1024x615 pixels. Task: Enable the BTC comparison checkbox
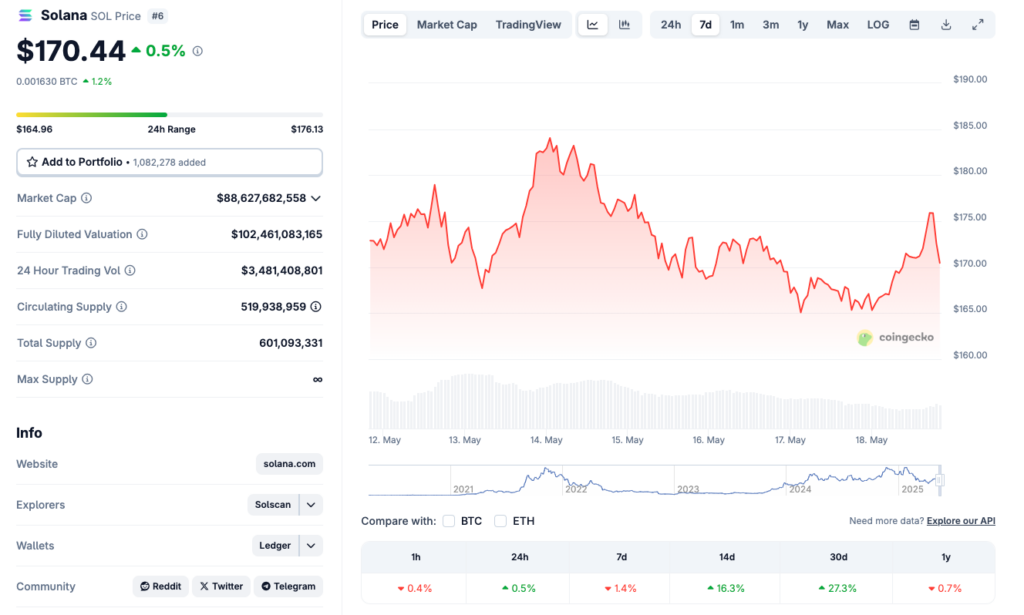449,521
